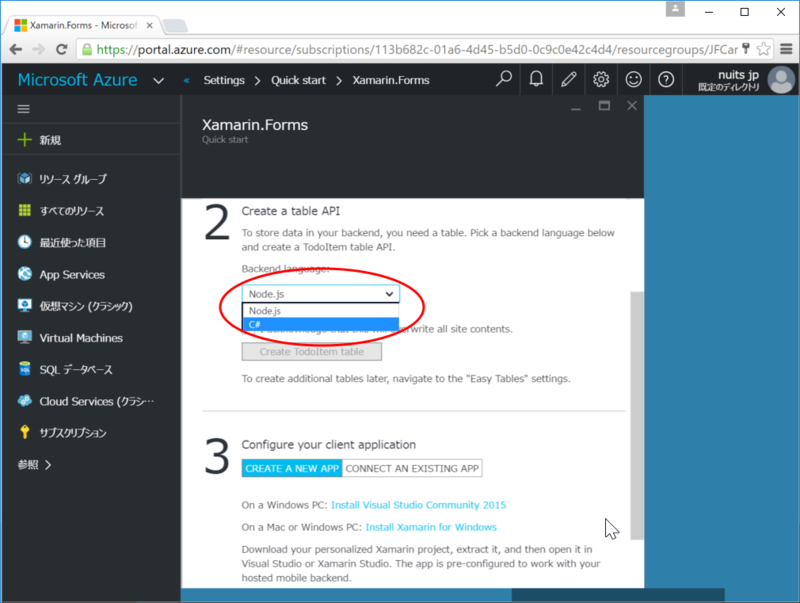Click the App Services globe icon

[24, 274]
